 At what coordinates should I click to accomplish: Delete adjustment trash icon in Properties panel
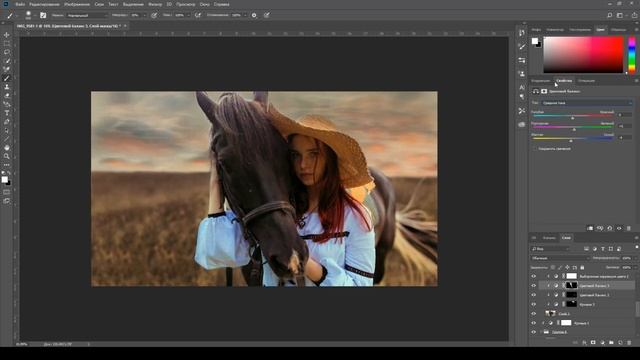click(x=629, y=228)
